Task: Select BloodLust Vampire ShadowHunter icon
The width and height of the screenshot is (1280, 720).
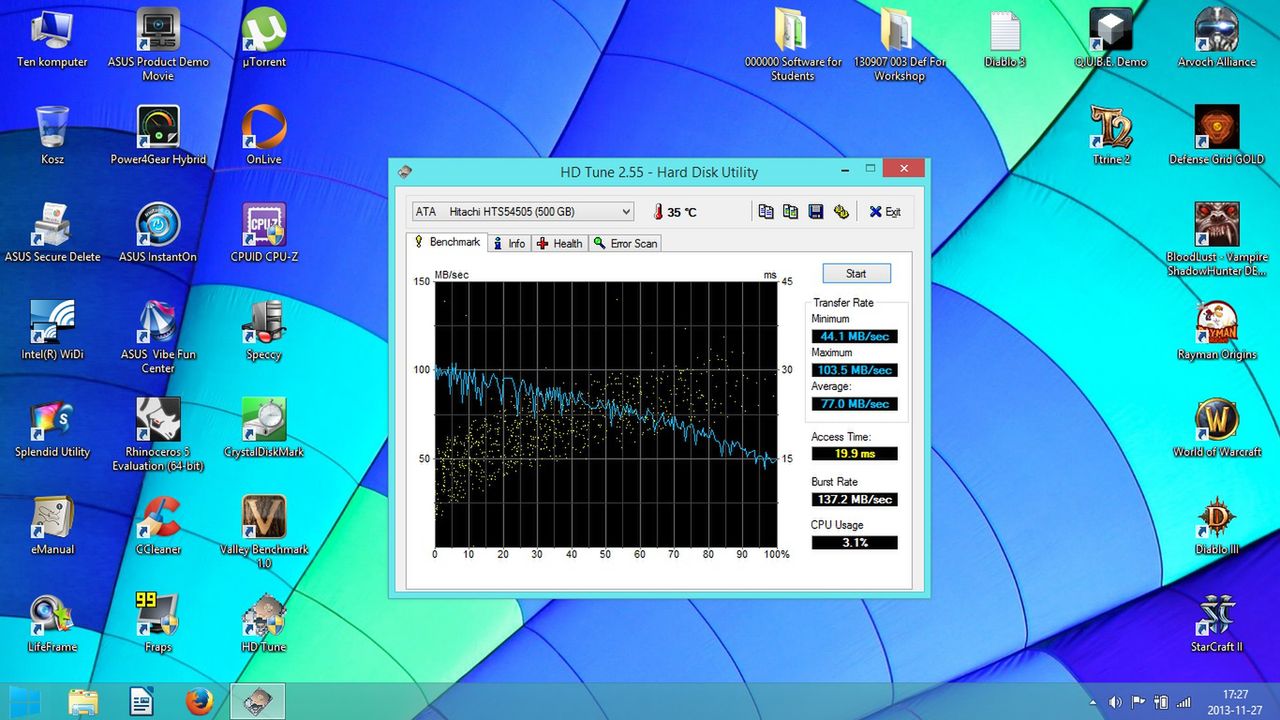Action: point(1217,240)
